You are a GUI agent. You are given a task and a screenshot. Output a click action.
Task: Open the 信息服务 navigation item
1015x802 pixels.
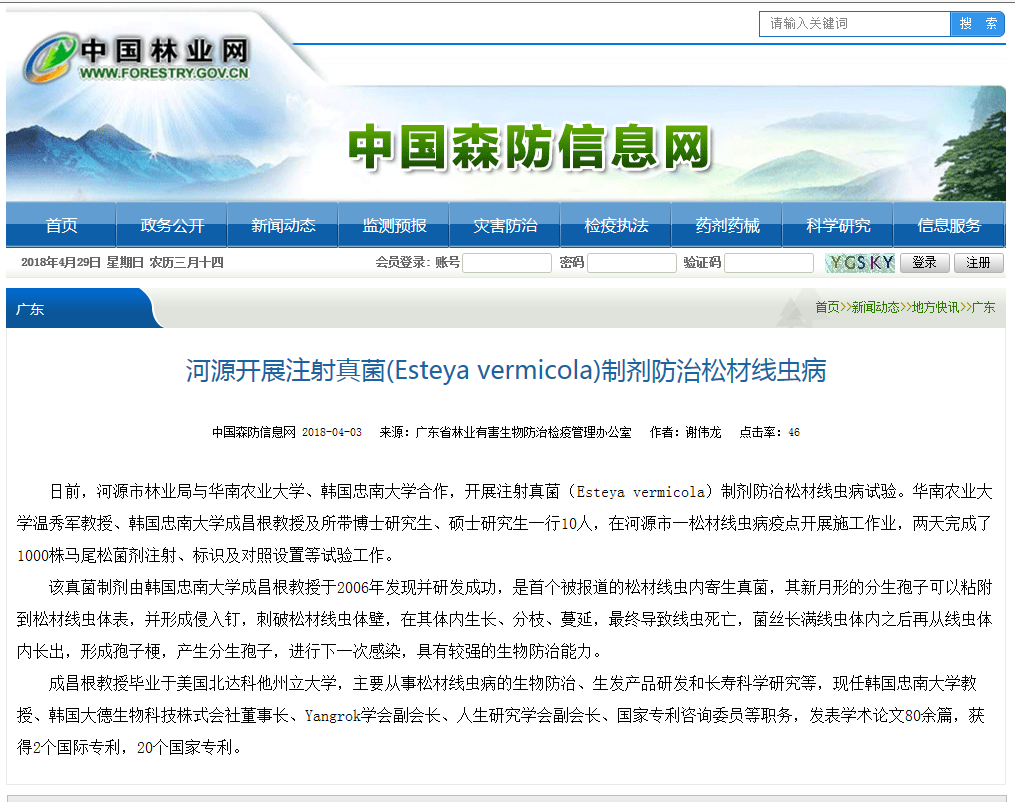(x=949, y=226)
